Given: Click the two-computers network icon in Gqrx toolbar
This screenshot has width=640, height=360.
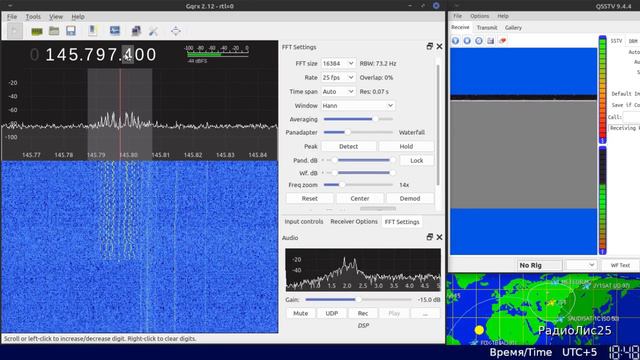Looking at the screenshot, I should click(136, 31).
